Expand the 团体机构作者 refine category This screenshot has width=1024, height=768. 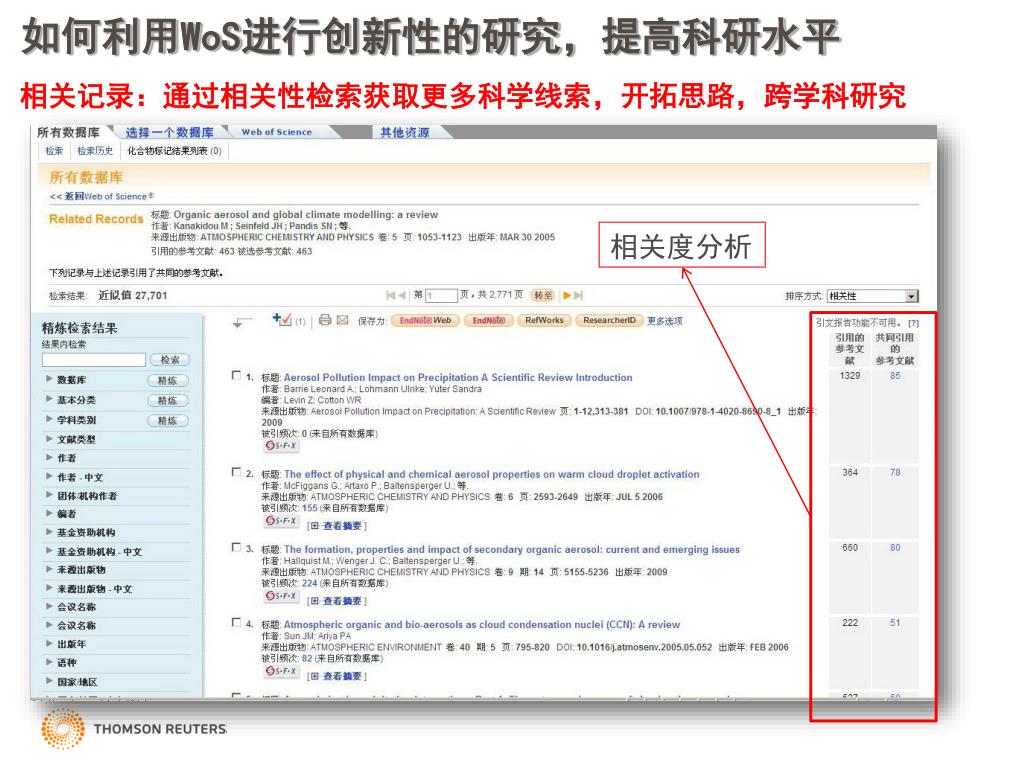point(50,495)
